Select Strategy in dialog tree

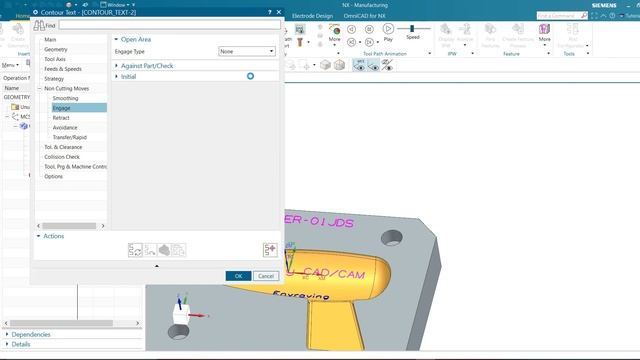pyautogui.click(x=54, y=79)
